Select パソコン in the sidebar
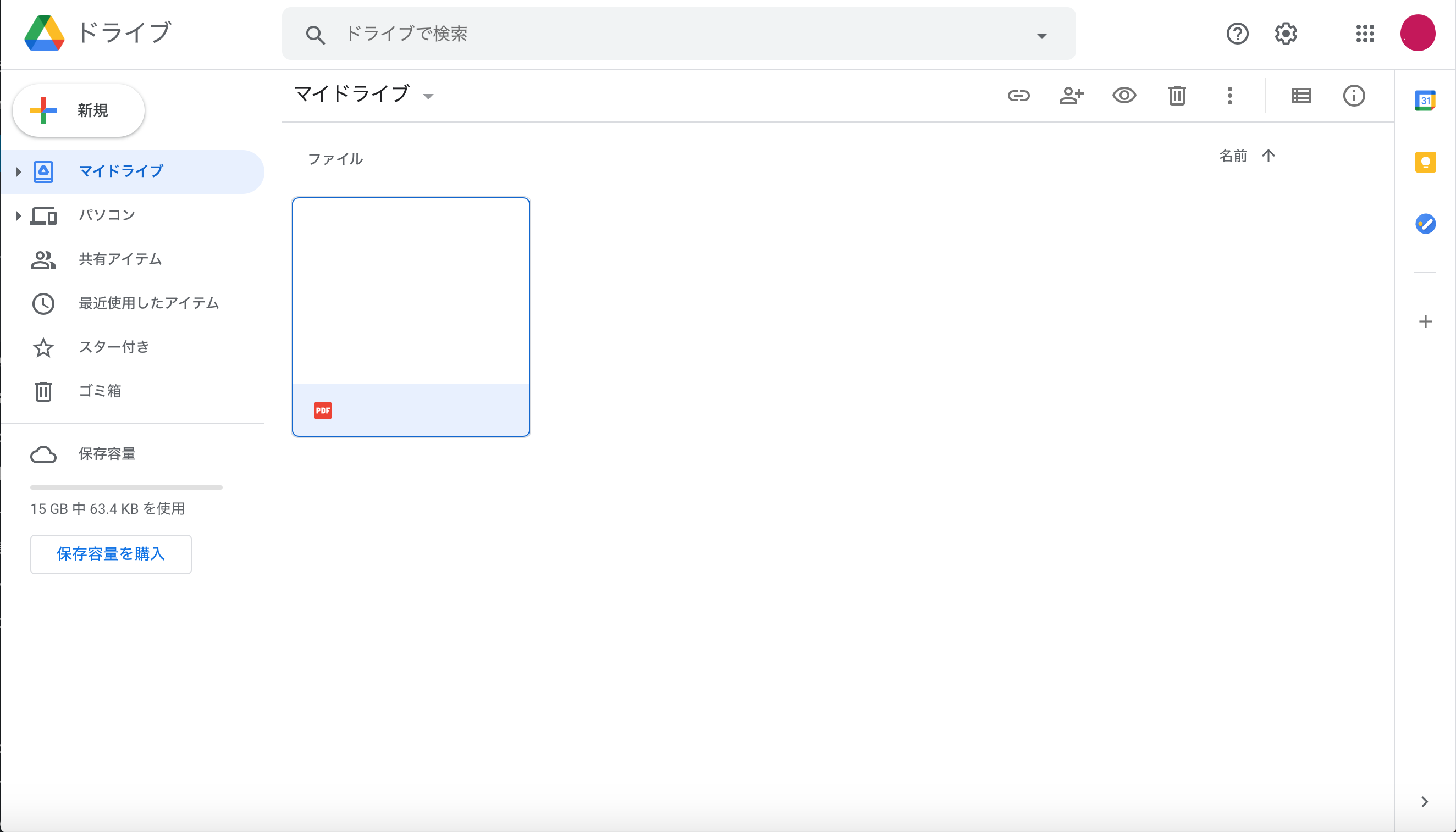 click(133, 215)
